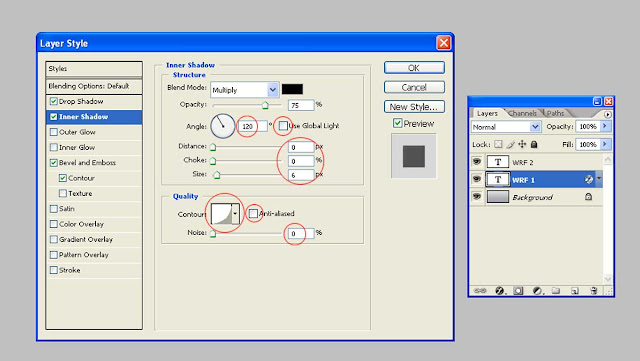Click the angle dial in Inner Shadow

(223, 126)
